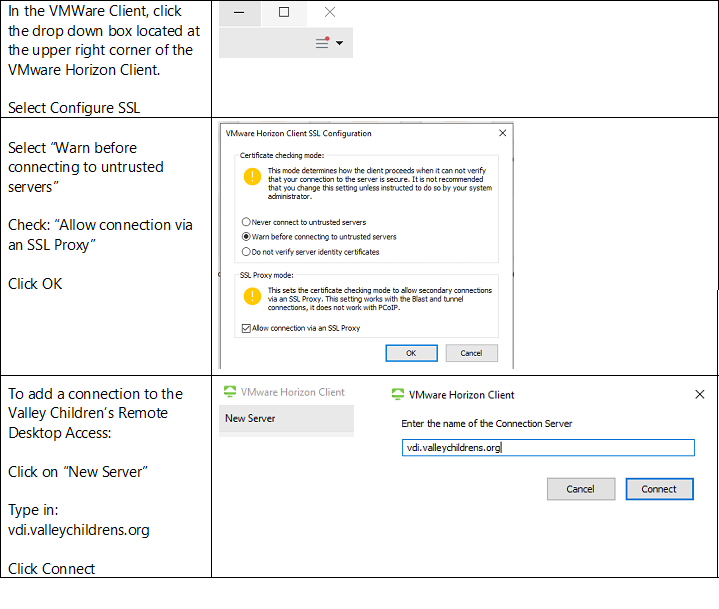Screen dimensions: 719x609
Task: Click the 'Click OK' instruction text
Action: pyautogui.click(x=35, y=284)
